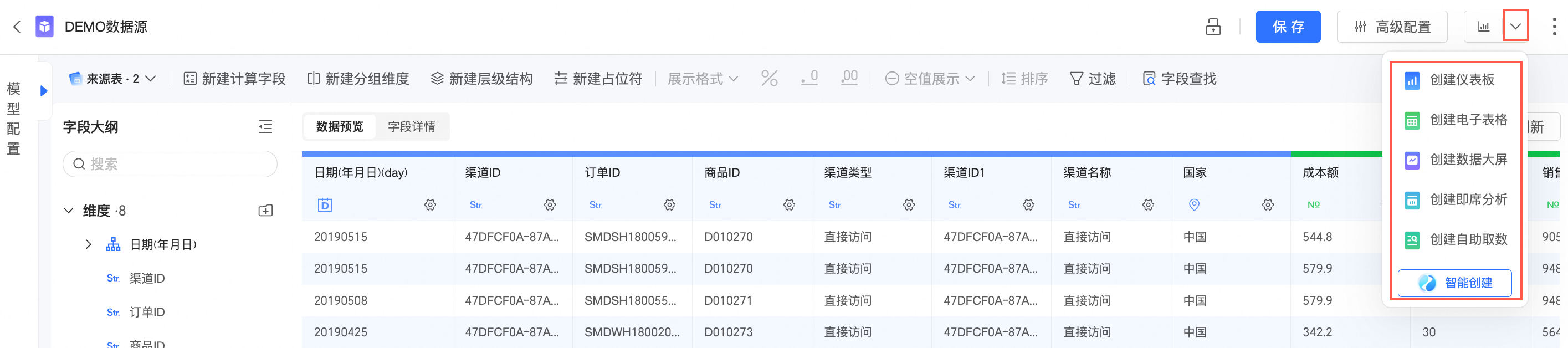Click the increase decimal places icon
The width and height of the screenshot is (1568, 348).
[x=849, y=79]
